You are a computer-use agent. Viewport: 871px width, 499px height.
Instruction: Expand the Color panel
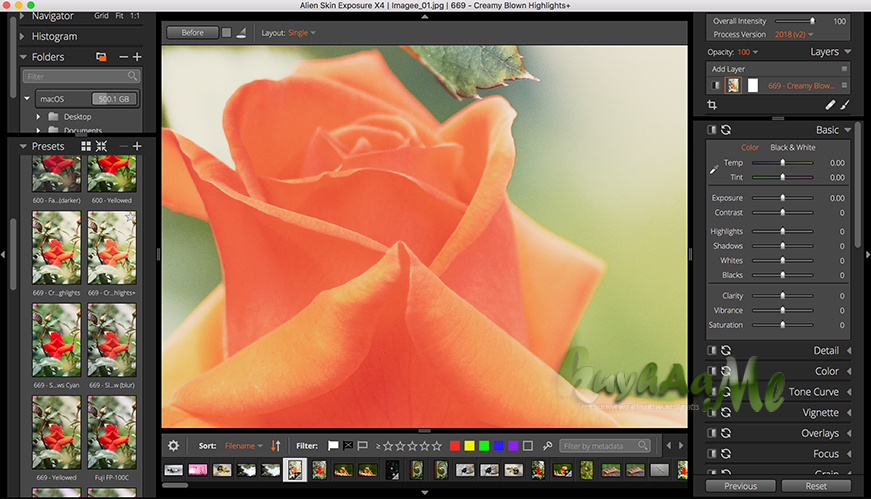pyautogui.click(x=849, y=371)
